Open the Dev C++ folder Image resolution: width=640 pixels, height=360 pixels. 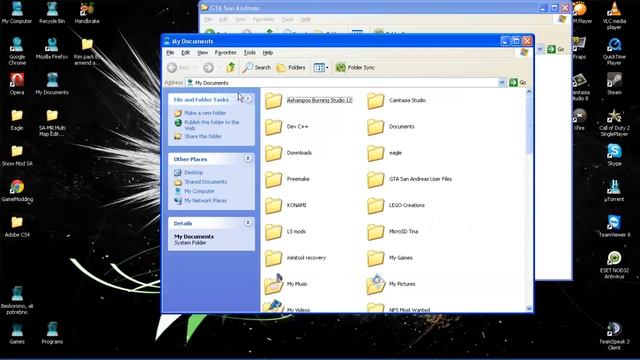coord(287,127)
